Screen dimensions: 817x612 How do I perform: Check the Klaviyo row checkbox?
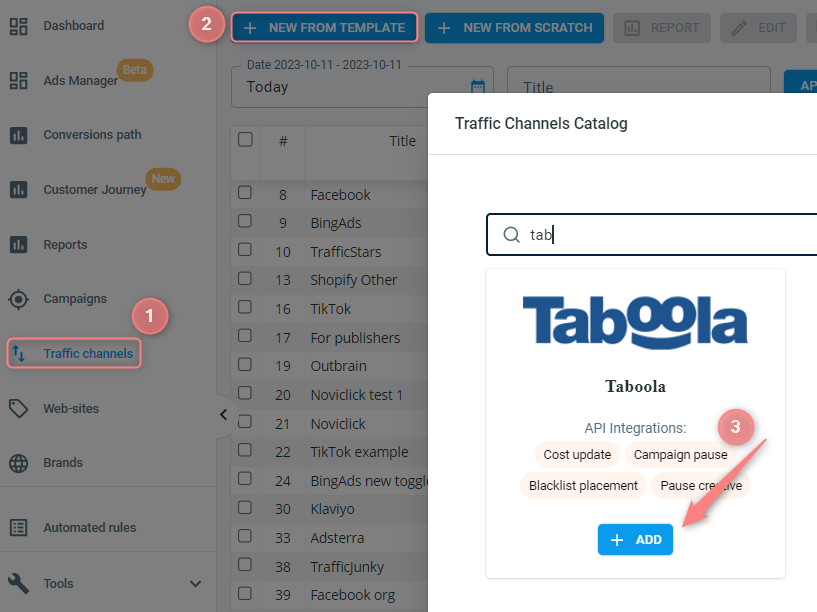pyautogui.click(x=245, y=507)
